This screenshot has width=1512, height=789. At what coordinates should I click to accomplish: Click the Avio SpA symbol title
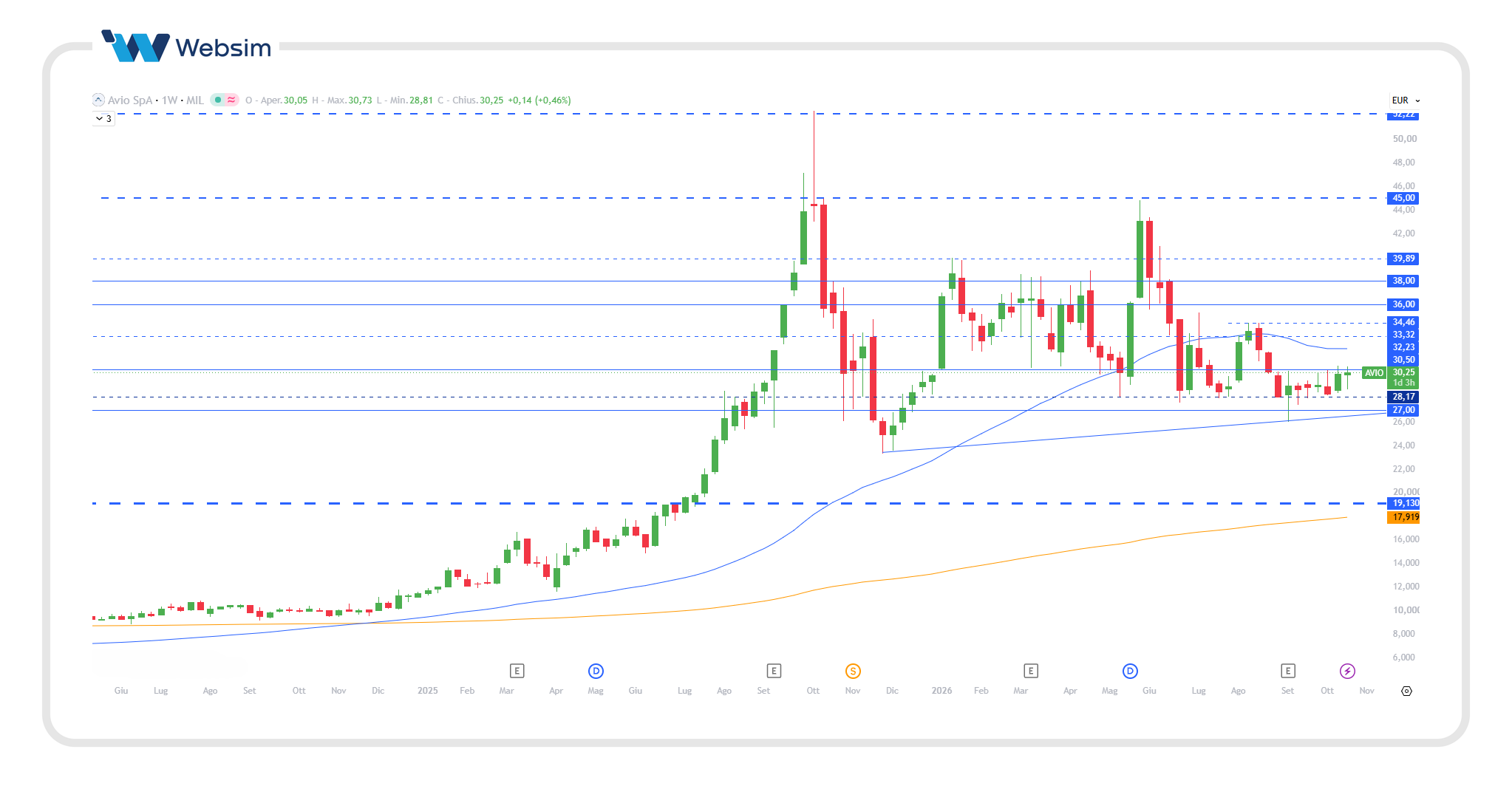(130, 100)
